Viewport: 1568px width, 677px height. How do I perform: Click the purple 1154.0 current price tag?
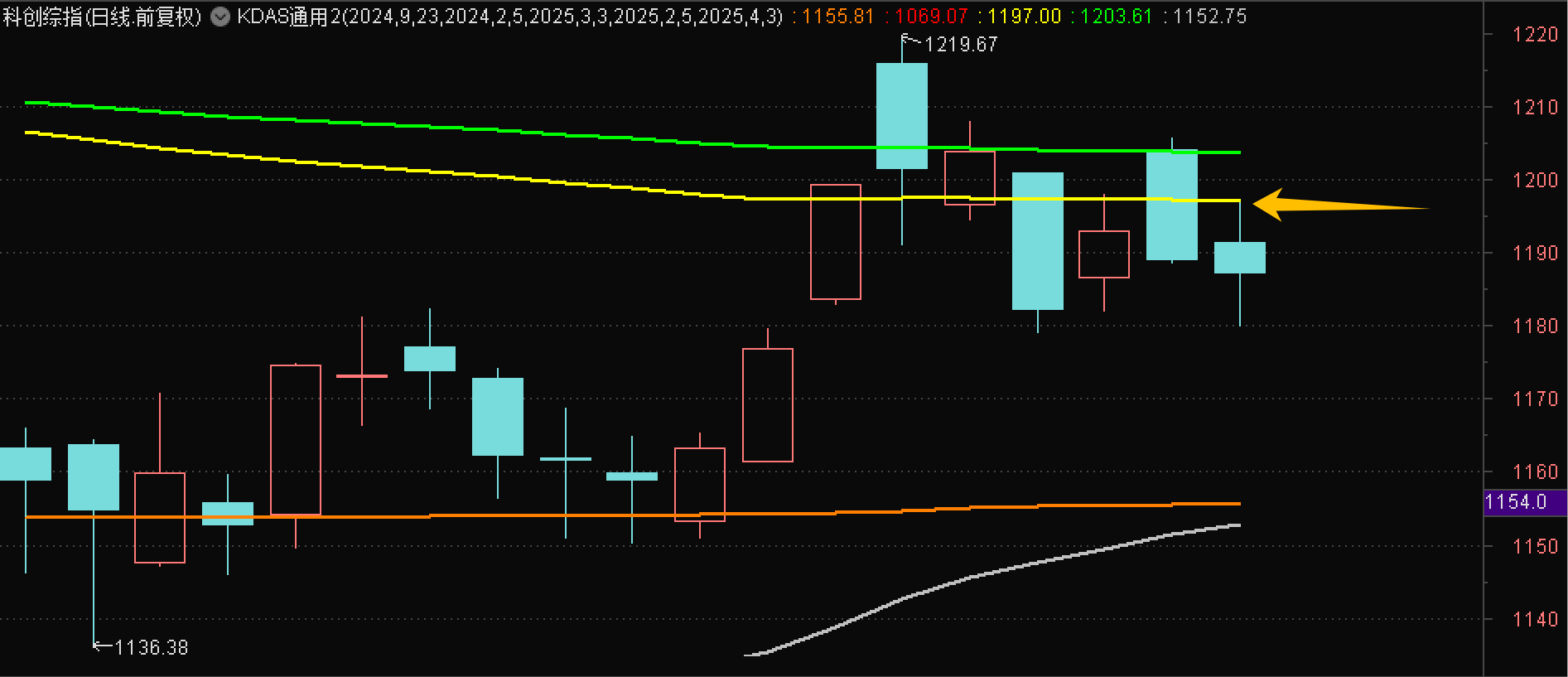(1526, 502)
